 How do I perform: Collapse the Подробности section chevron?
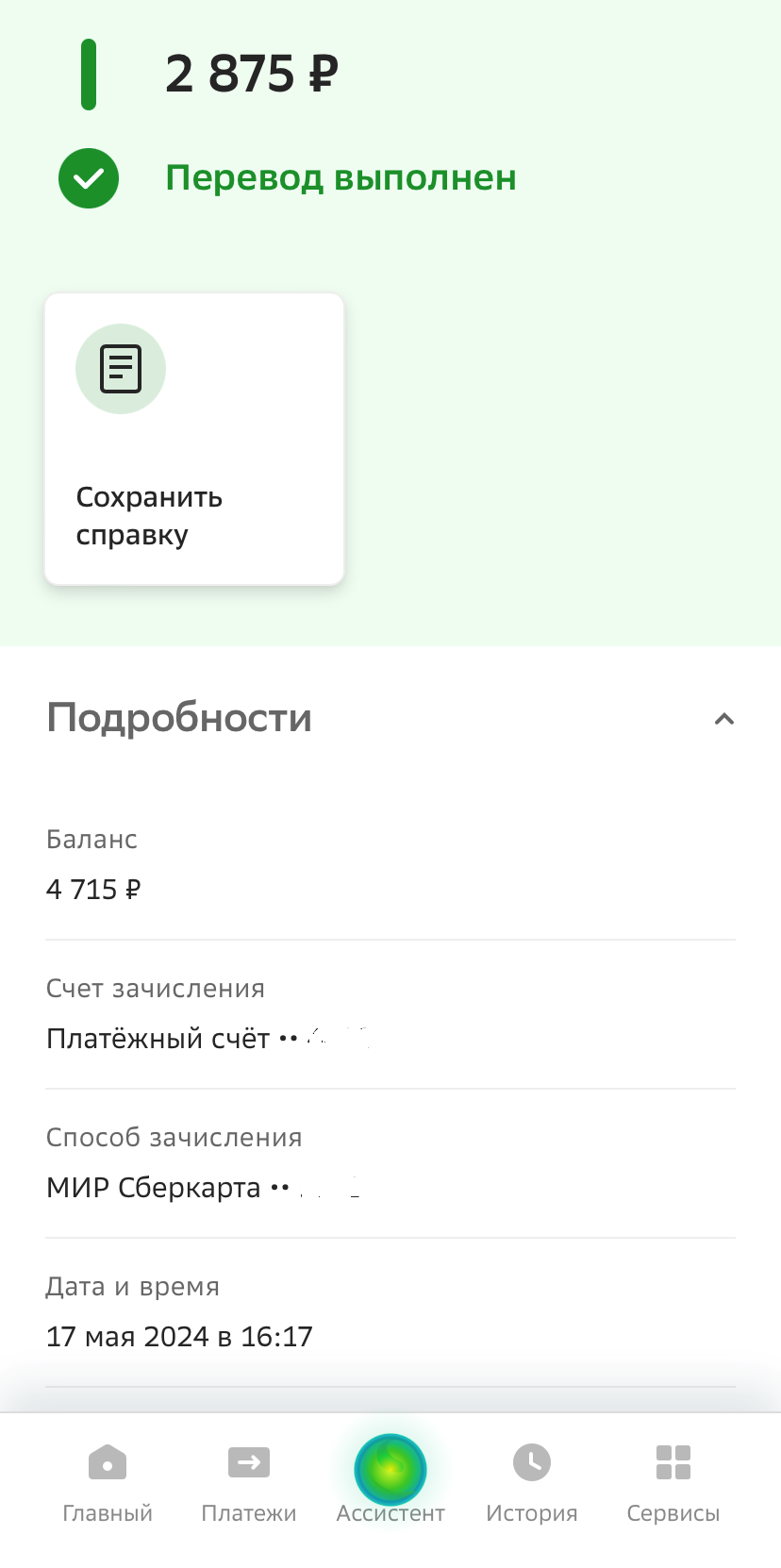(723, 719)
